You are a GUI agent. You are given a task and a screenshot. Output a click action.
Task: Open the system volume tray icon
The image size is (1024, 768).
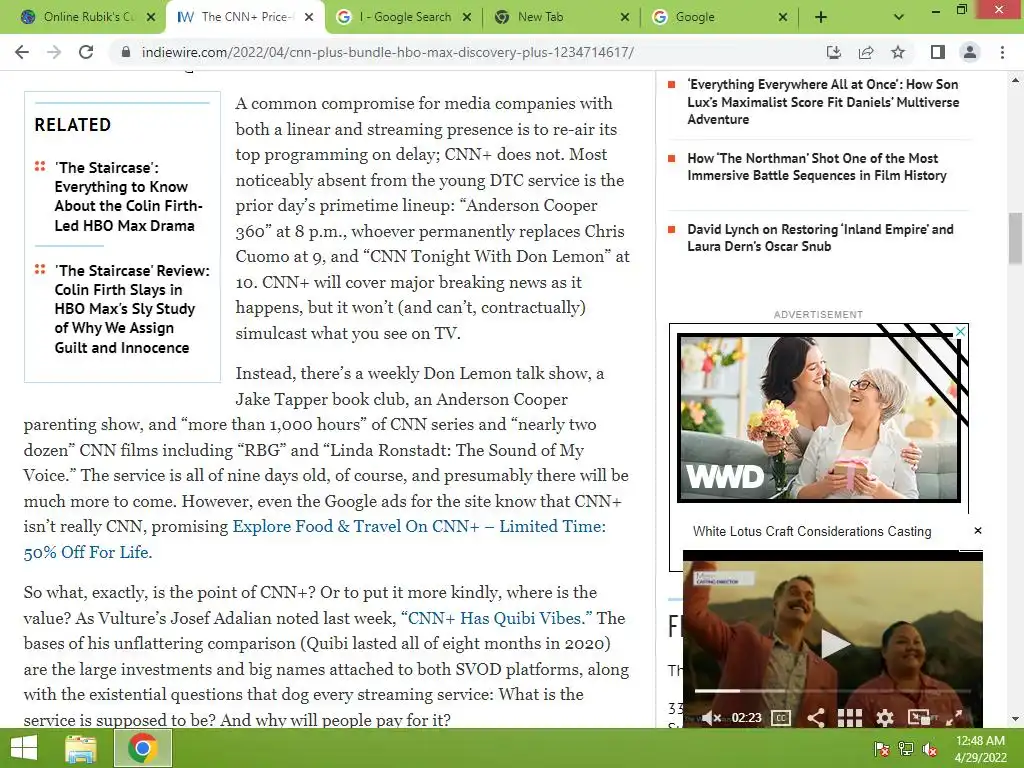930,749
